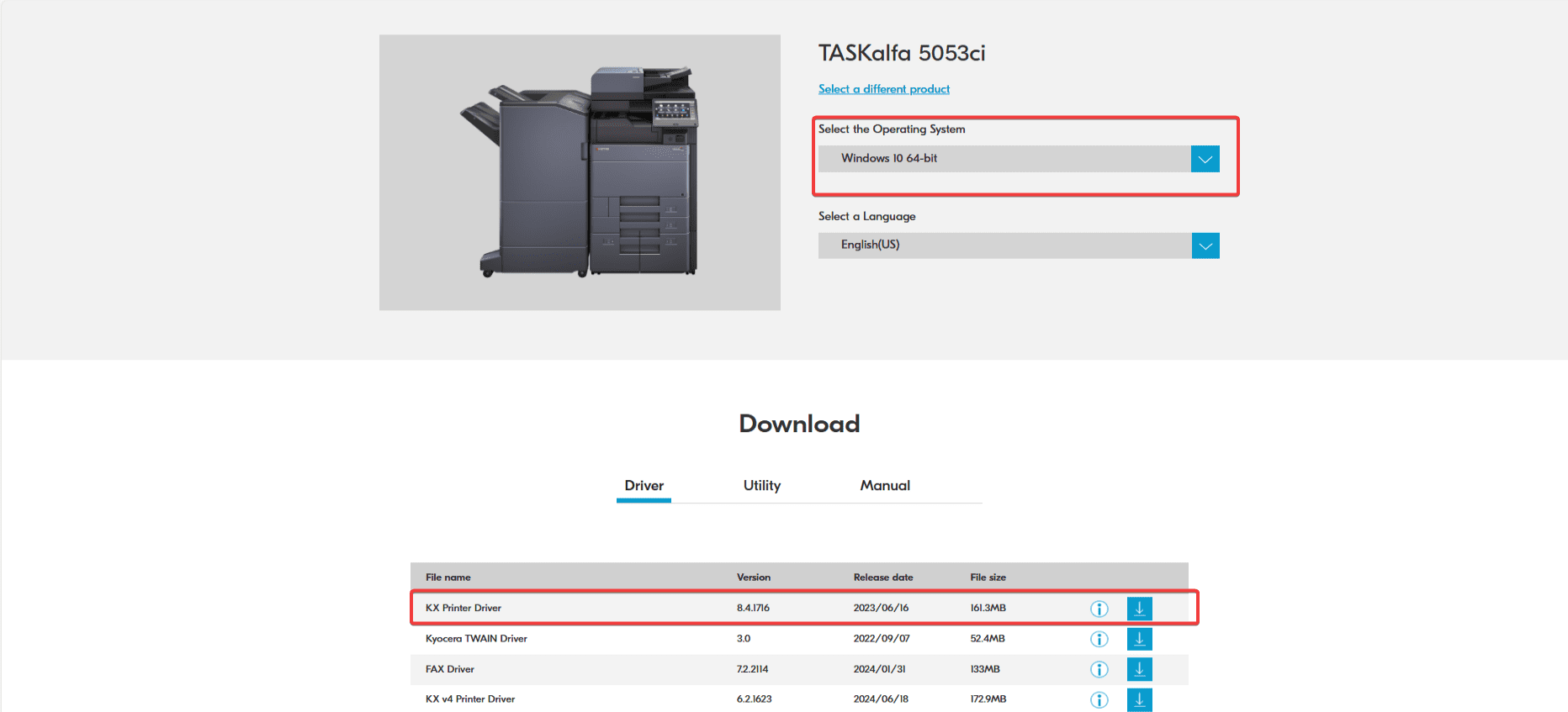Show info for FAX Driver

point(1099,669)
